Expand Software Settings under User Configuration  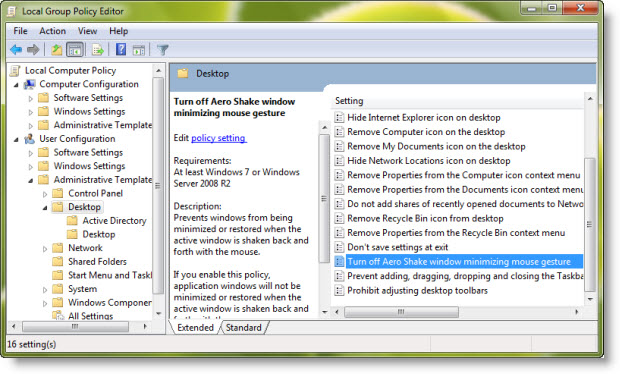coord(30,153)
